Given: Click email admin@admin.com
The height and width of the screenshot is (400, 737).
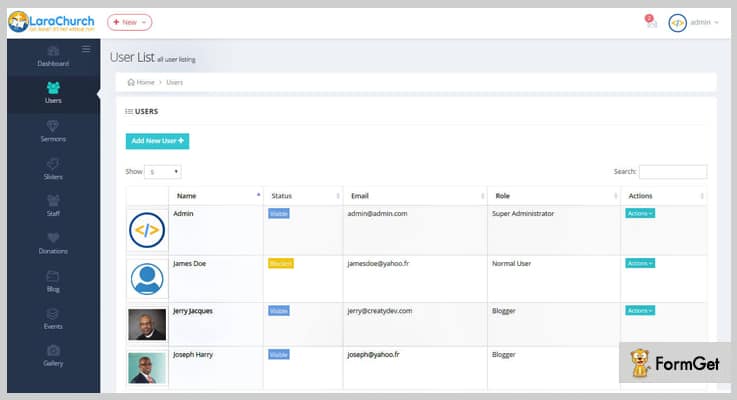Looking at the screenshot, I should 377,213.
